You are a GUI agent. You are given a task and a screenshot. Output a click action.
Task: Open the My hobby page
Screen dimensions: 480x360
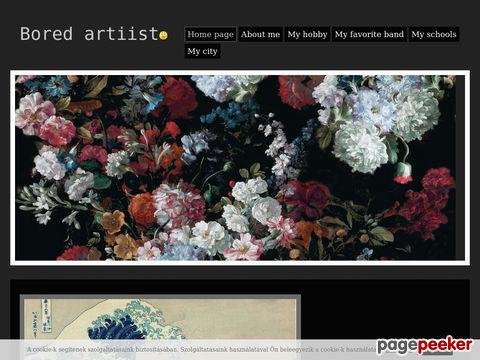[x=307, y=34]
